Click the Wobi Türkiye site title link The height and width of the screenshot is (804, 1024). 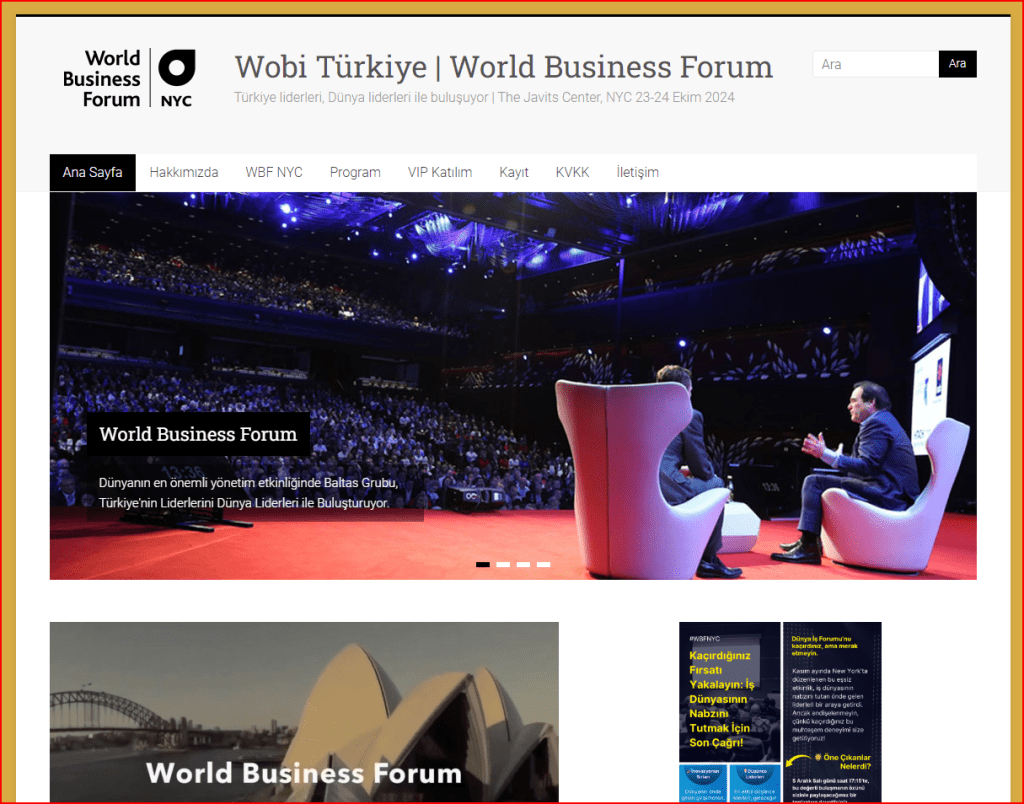(x=503, y=67)
